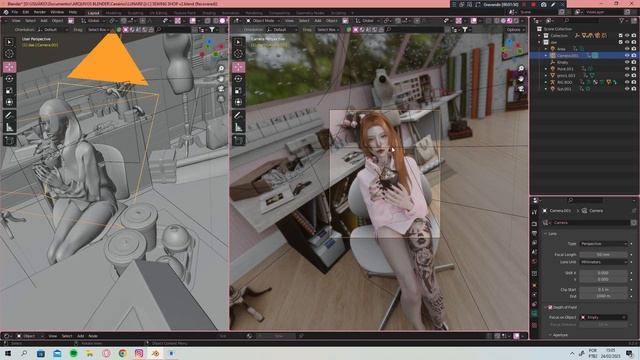
Task: Toggle visibility of Sun.001
Action: point(627,89)
